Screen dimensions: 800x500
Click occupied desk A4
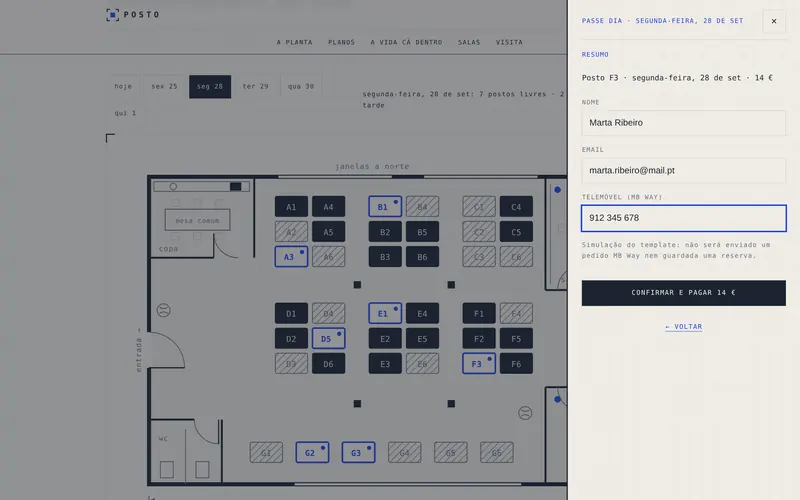[328, 207]
